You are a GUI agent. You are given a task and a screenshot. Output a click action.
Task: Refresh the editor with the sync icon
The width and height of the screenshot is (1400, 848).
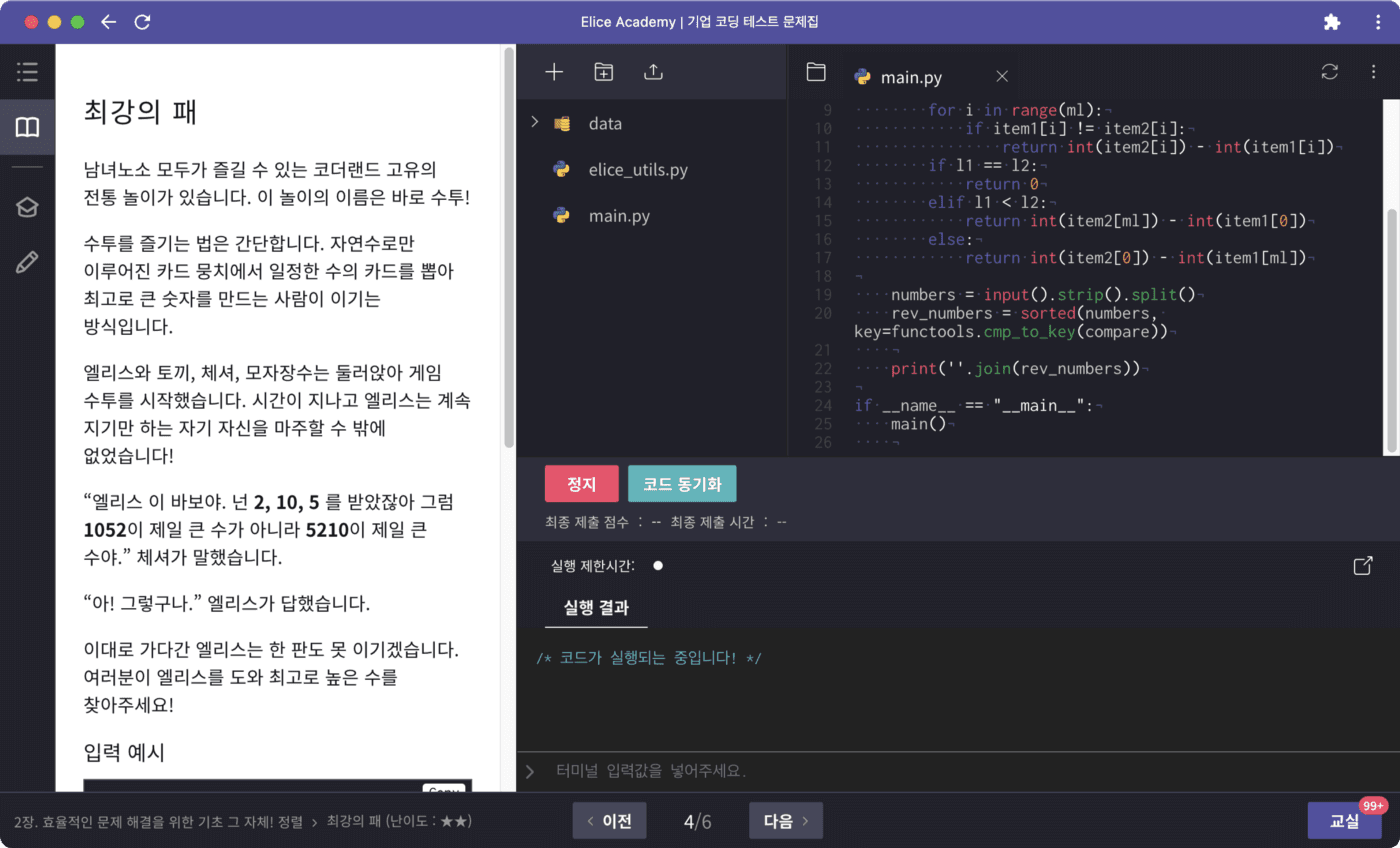[x=1329, y=72]
